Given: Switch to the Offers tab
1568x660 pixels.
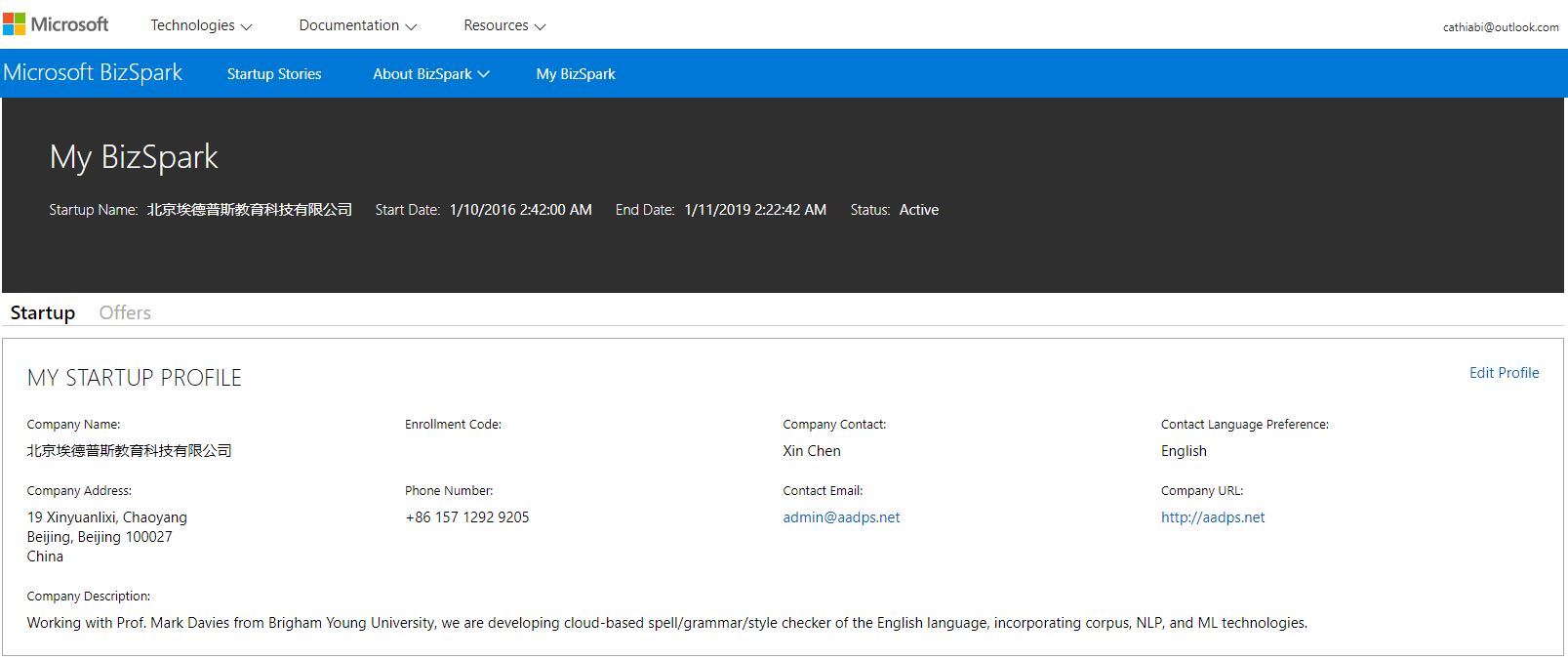Looking at the screenshot, I should [x=125, y=312].
